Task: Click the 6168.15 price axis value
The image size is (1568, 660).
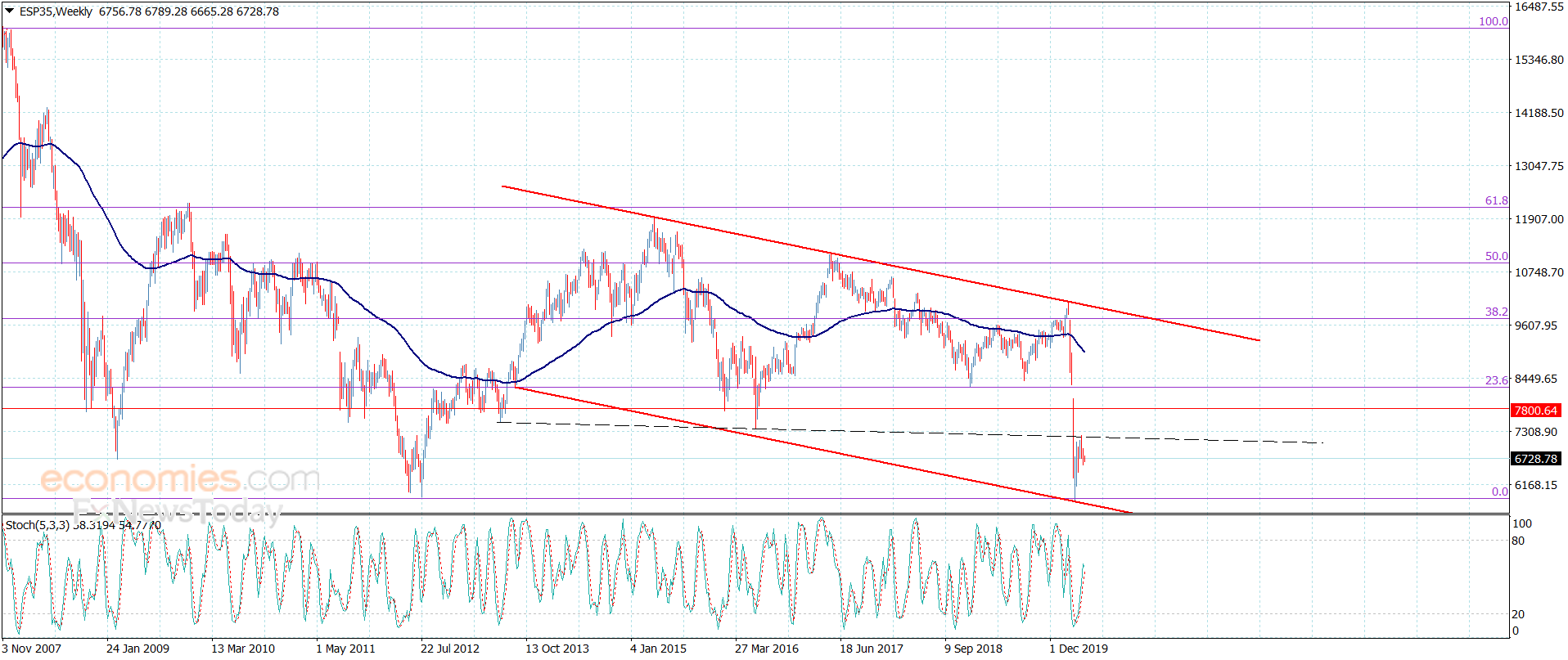Action: [x=1536, y=485]
